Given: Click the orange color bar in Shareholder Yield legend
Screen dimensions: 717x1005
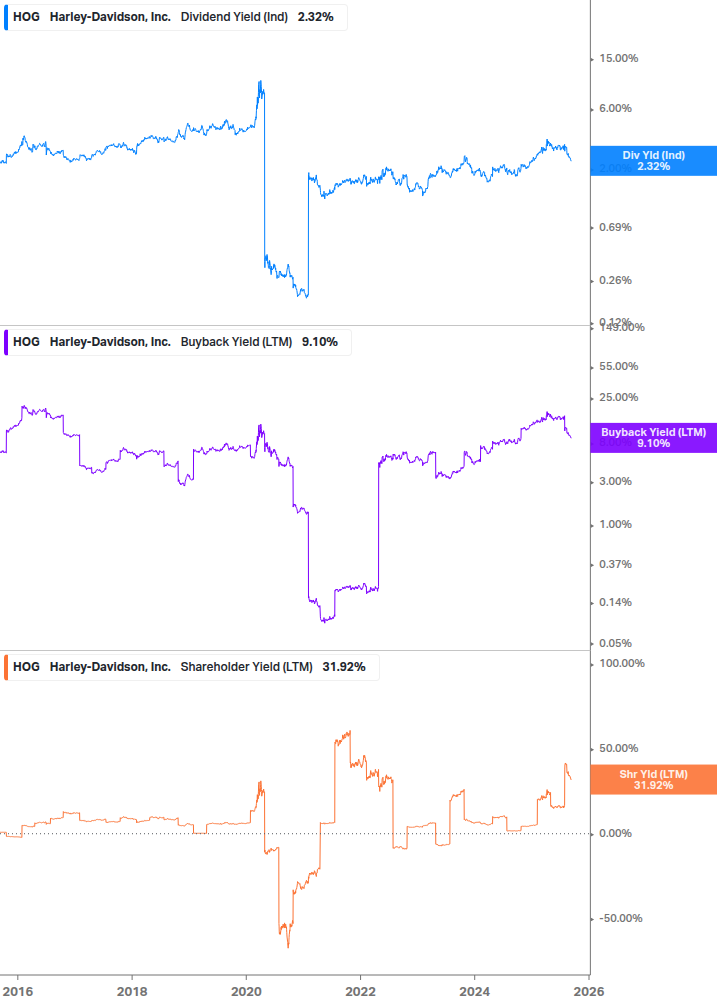Looking at the screenshot, I should coord(6,667).
